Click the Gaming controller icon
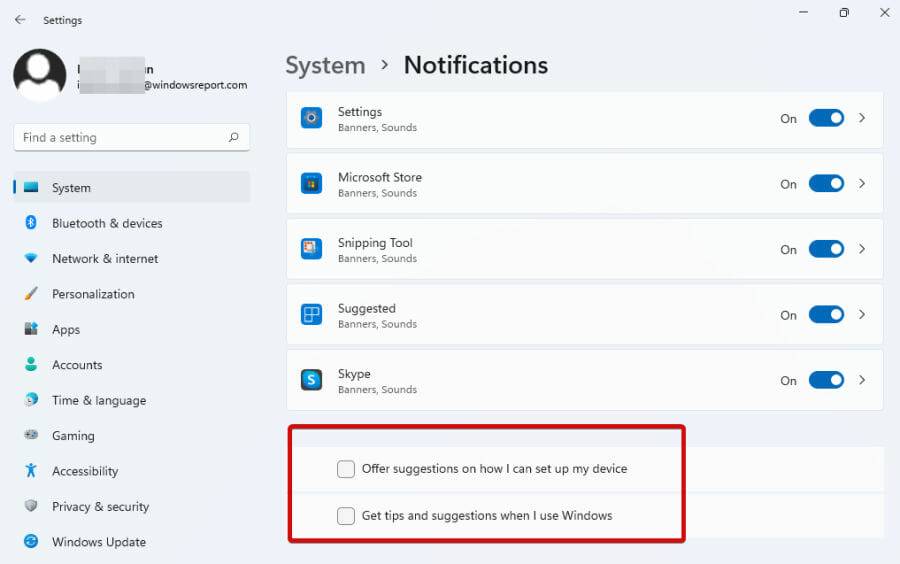Screen dimensions: 900x564 [31, 435]
